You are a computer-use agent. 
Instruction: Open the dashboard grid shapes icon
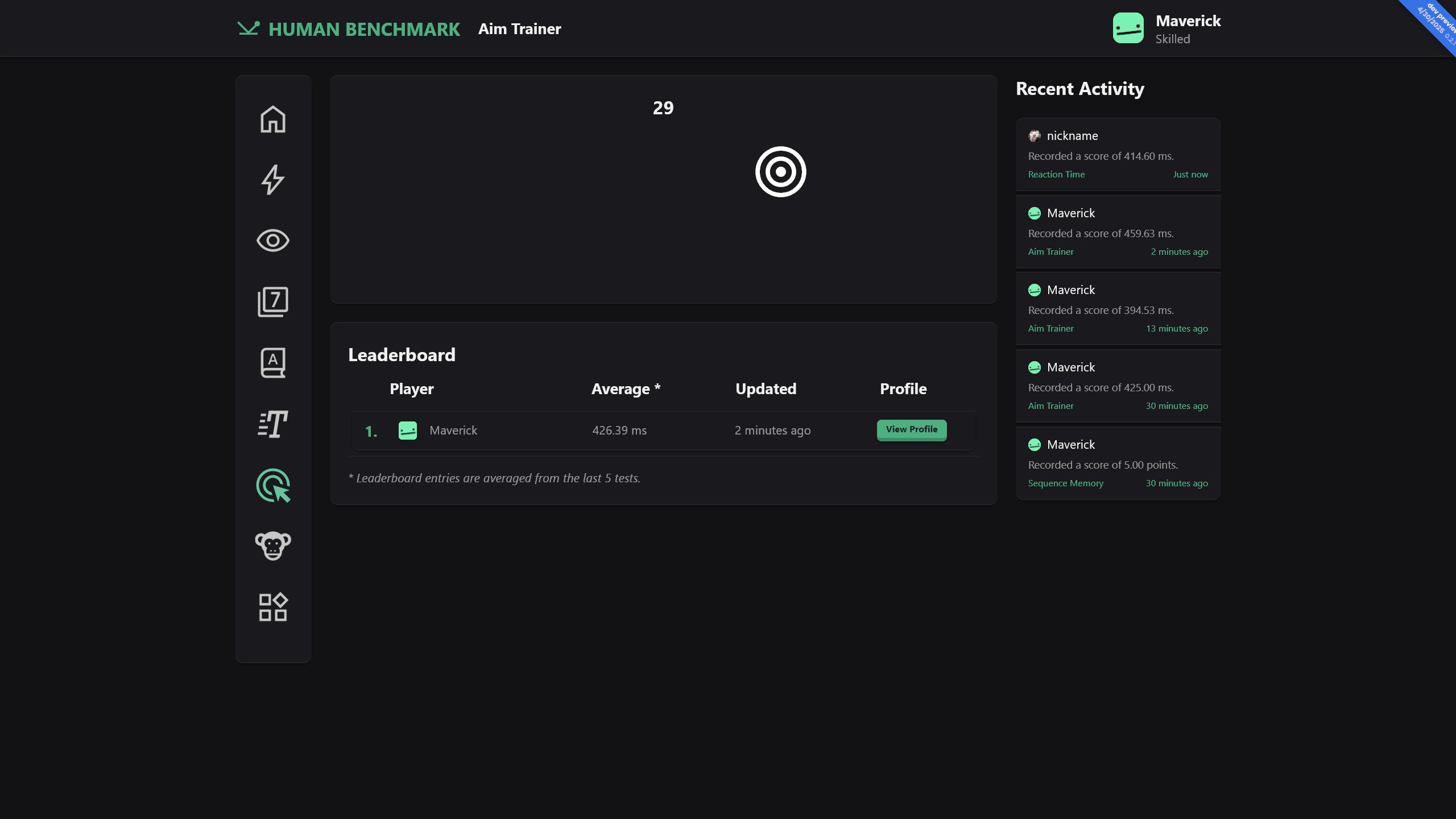click(x=273, y=607)
